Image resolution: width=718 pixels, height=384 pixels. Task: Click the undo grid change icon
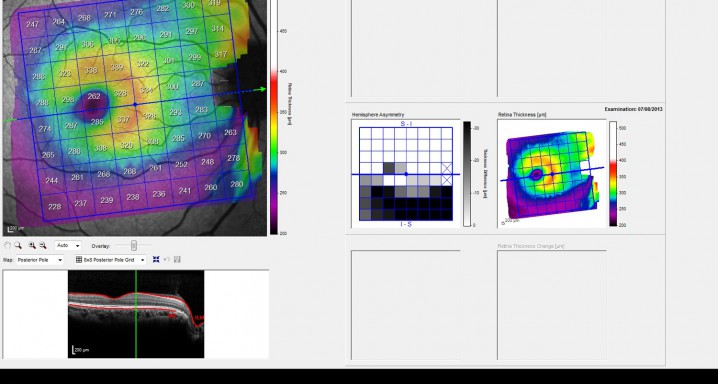pos(167,260)
